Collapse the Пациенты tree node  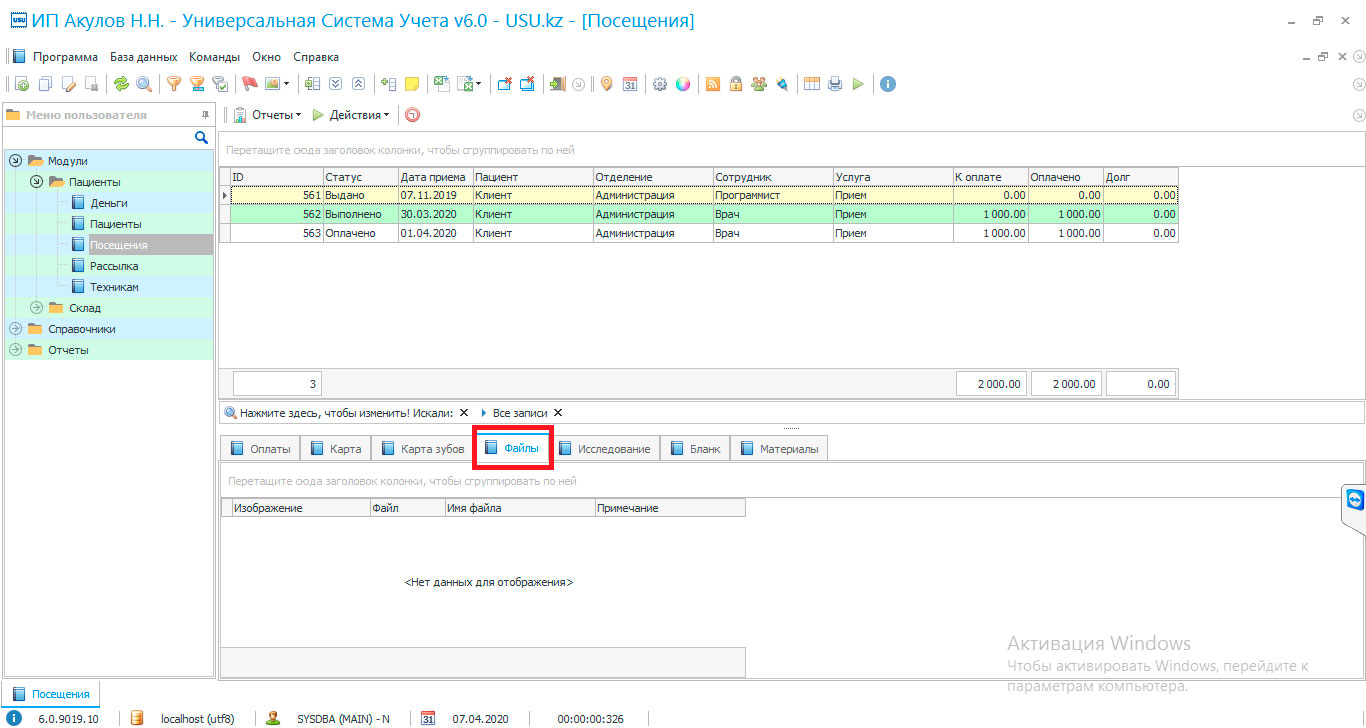(x=37, y=182)
